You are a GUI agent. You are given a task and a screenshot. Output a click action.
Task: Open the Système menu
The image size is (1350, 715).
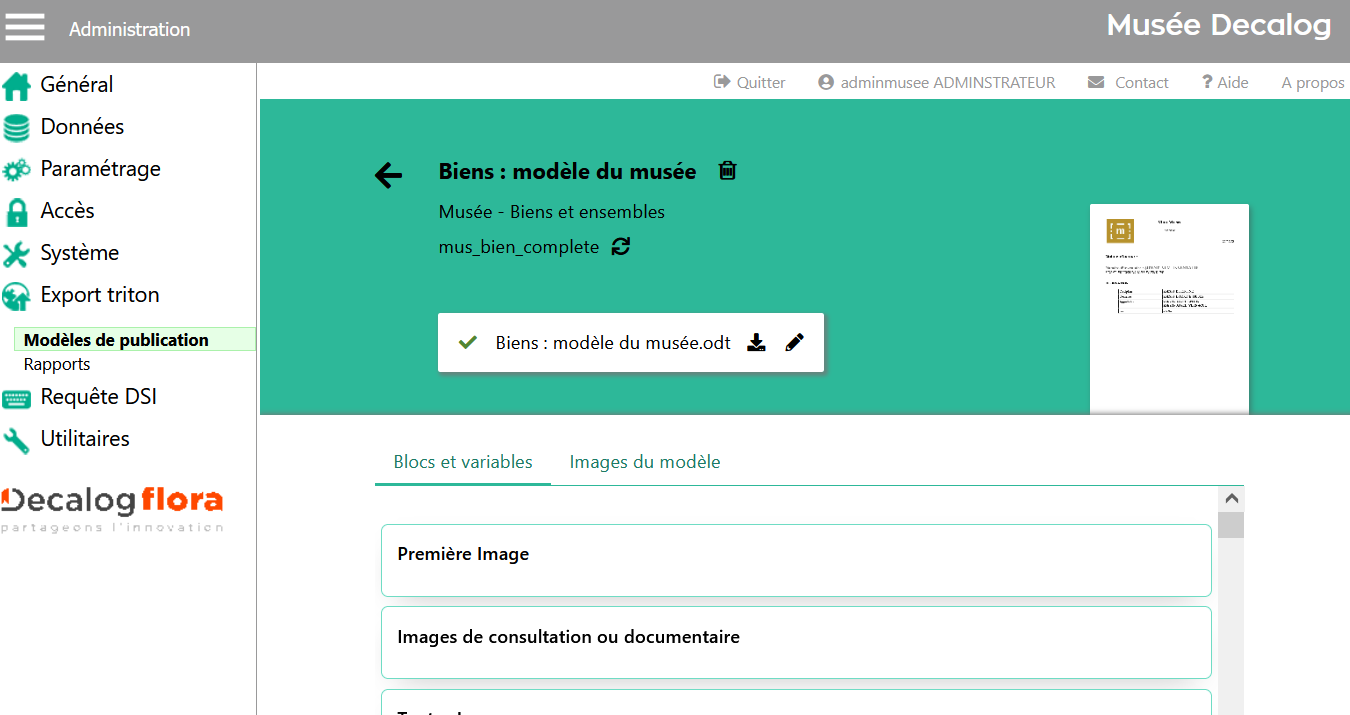pyautogui.click(x=79, y=253)
